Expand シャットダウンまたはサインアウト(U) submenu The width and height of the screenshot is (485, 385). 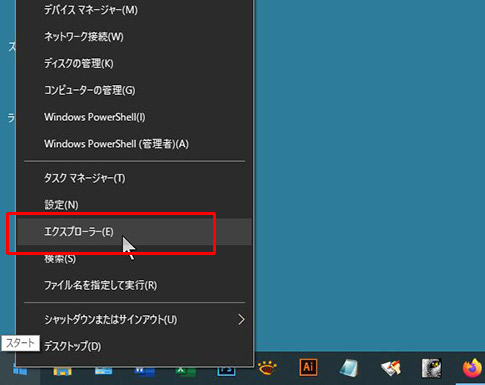134,320
